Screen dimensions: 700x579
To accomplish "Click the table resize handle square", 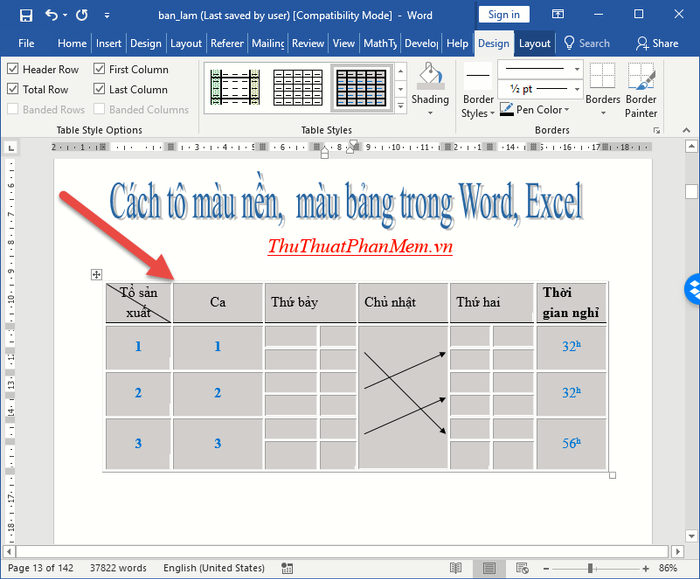I will 612,475.
